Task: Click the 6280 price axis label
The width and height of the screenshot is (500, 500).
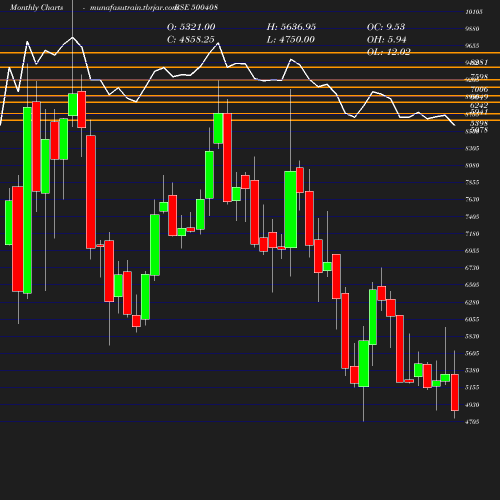Action: [472, 302]
